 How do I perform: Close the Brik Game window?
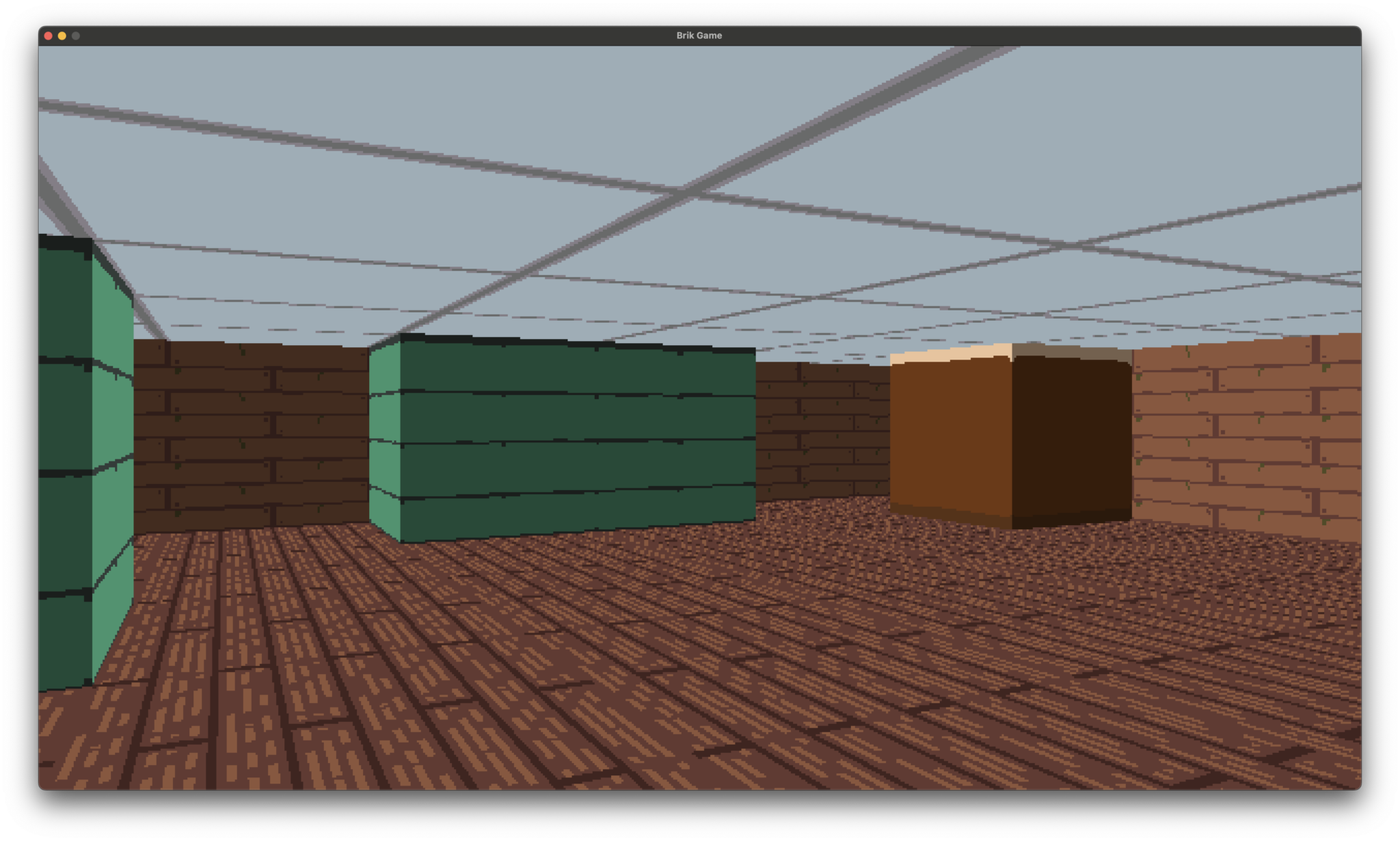[48, 36]
